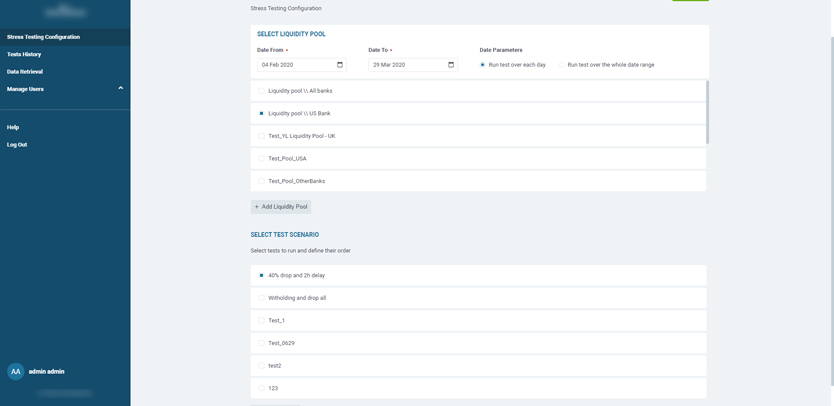Viewport: 834px width, 406px height.
Task: Click the liquidity pool list scrollbar
Action: (707, 112)
